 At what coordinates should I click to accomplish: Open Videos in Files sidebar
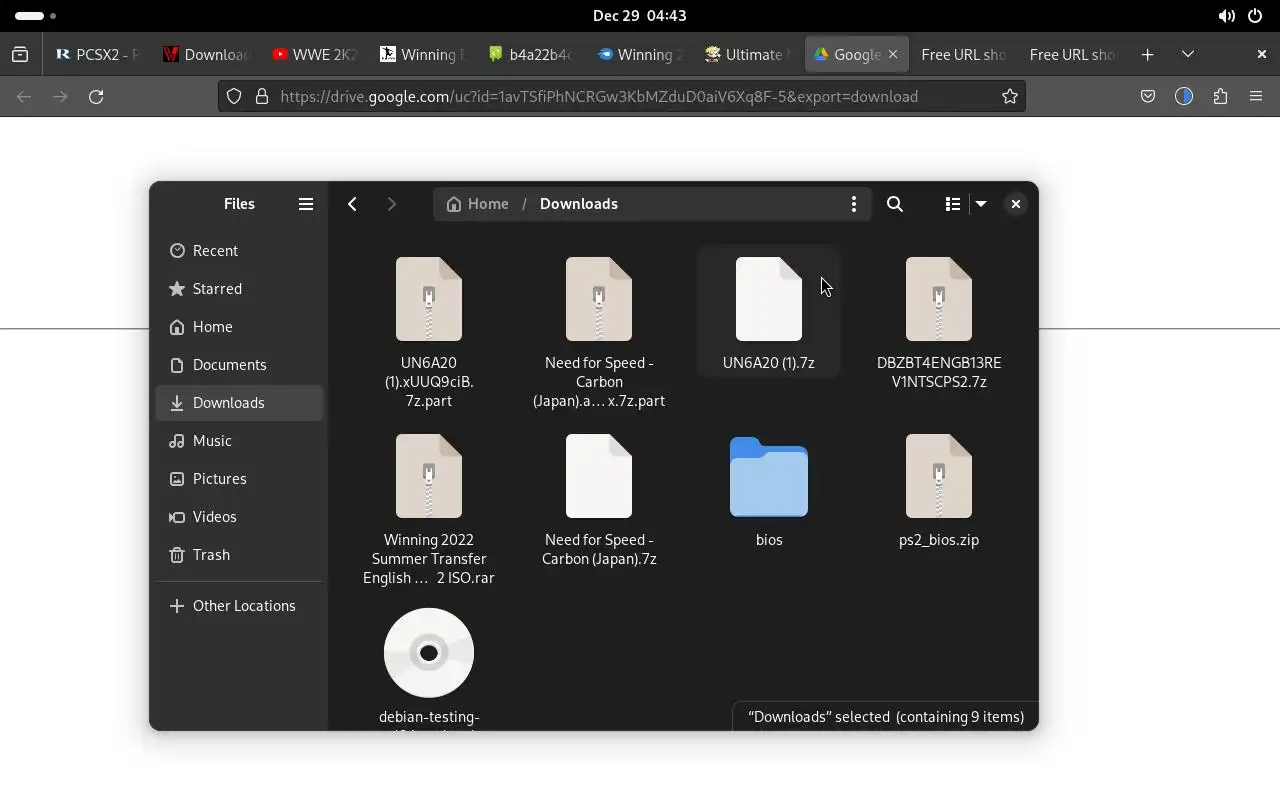239,517
